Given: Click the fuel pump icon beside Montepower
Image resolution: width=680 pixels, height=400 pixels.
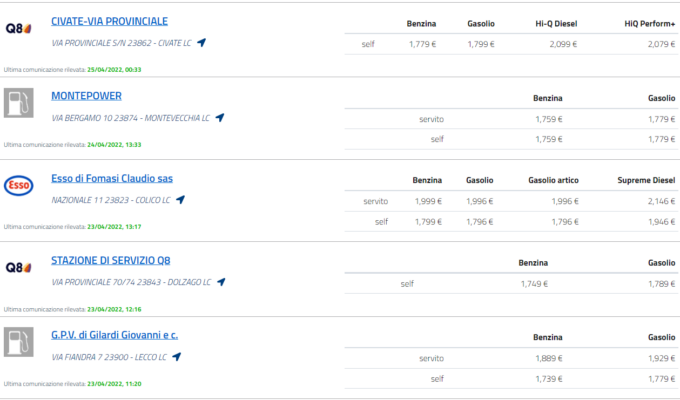Looking at the screenshot, I should point(20,104).
